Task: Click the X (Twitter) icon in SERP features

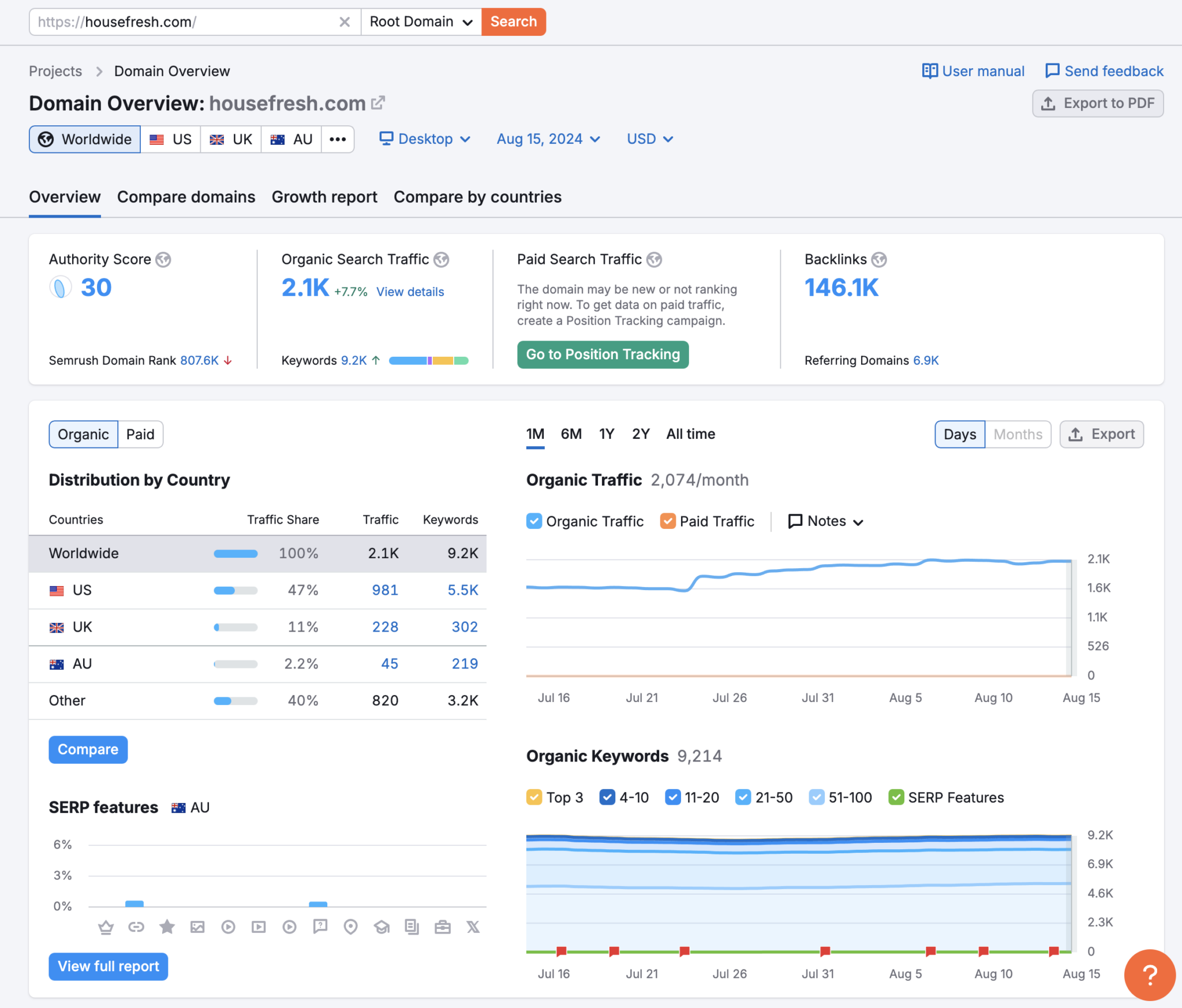Action: point(473,927)
